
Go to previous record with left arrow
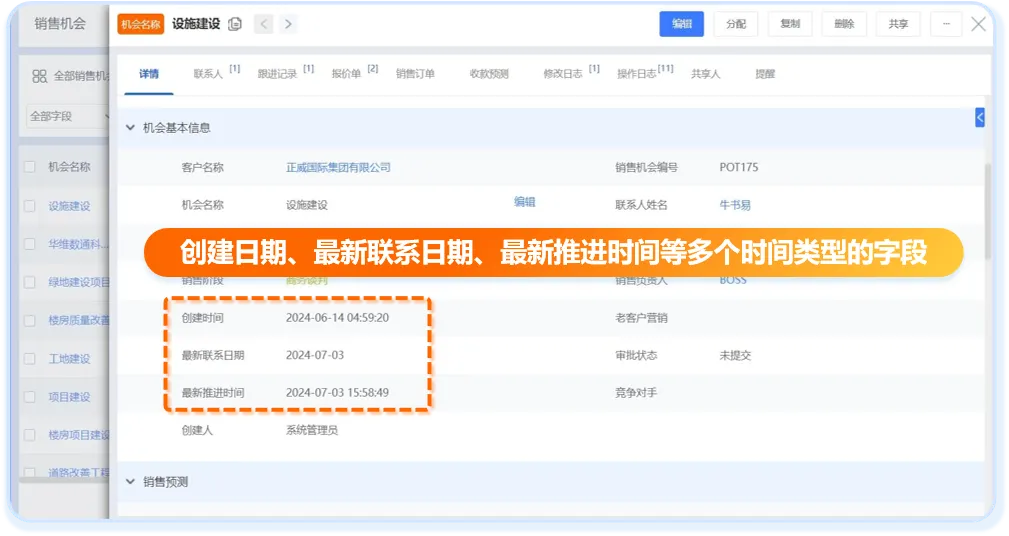click(263, 24)
